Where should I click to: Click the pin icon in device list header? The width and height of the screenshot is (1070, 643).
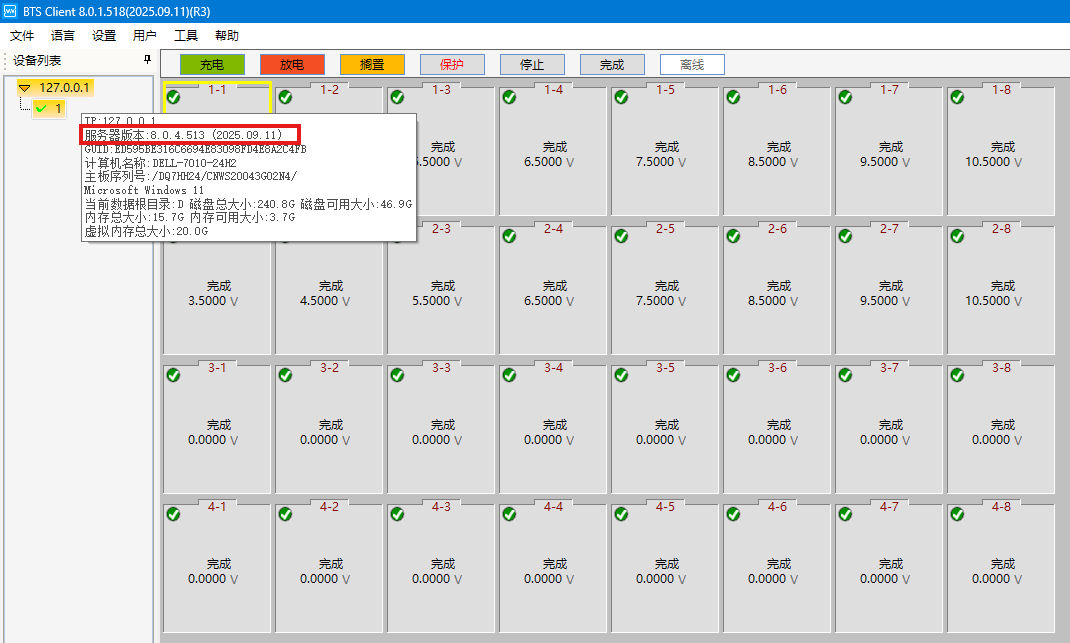click(x=148, y=60)
